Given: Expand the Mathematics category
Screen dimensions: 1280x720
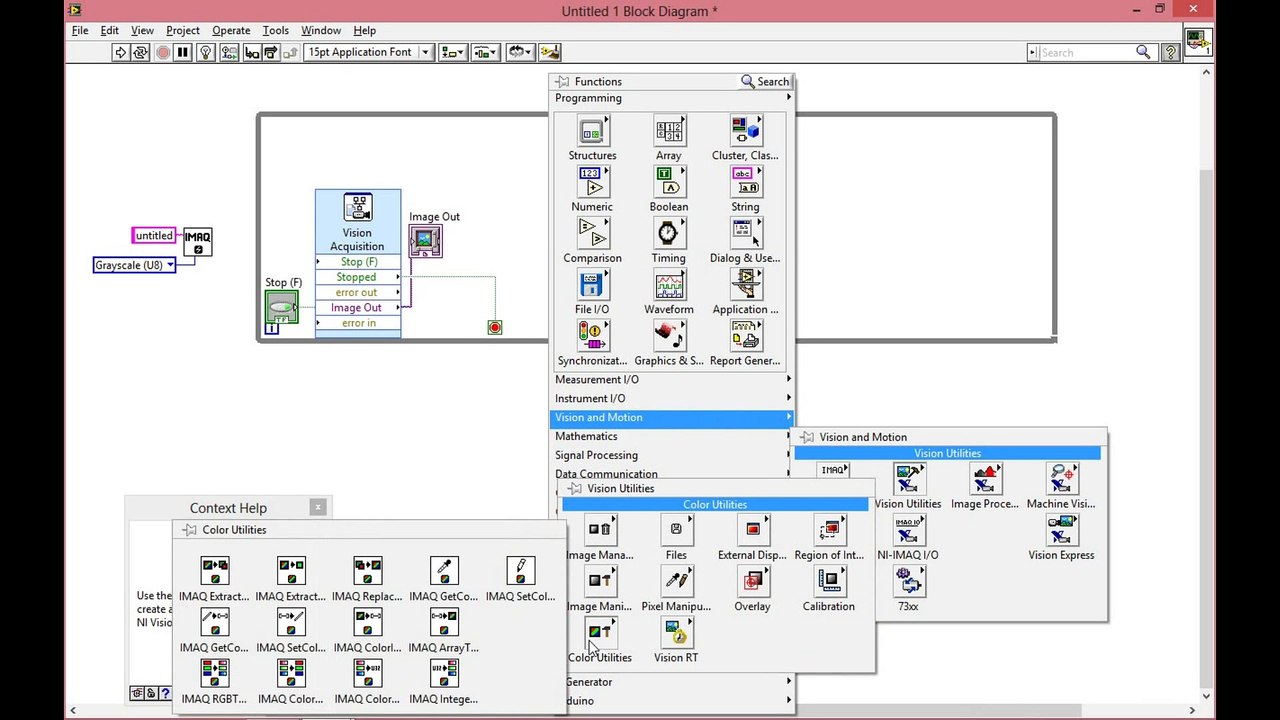Looking at the screenshot, I should [672, 437].
